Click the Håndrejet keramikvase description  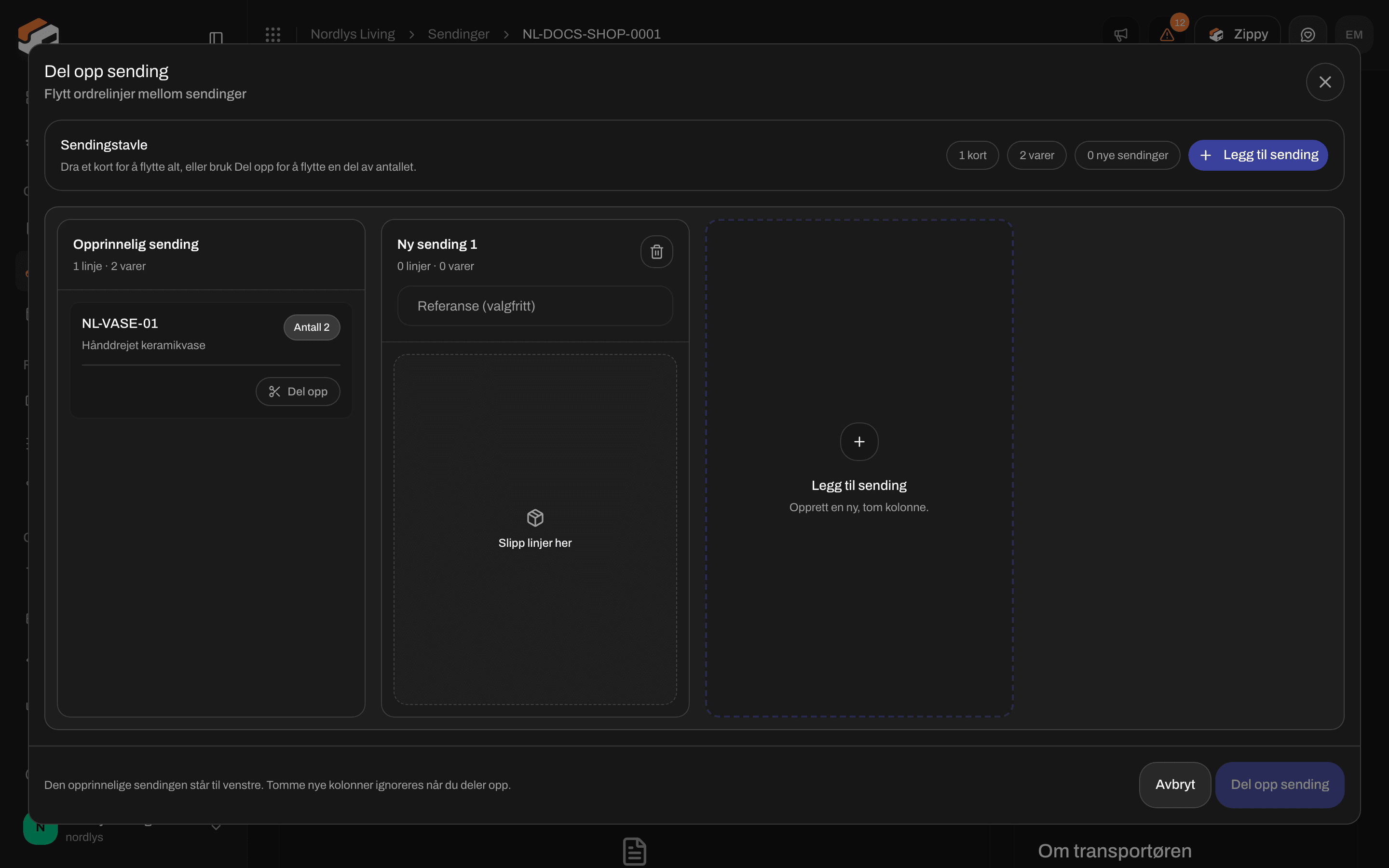tap(144, 346)
